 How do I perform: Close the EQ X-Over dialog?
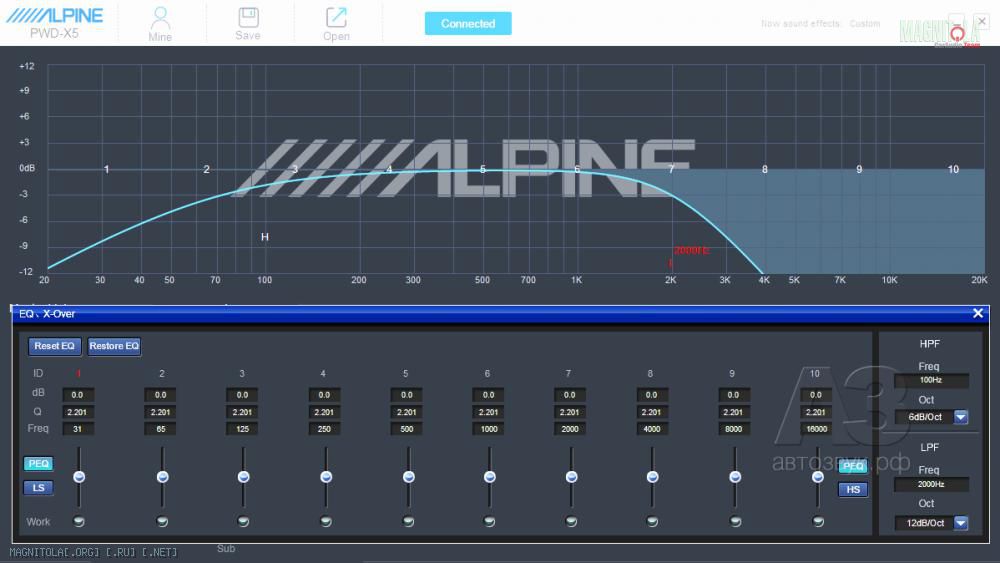[978, 313]
